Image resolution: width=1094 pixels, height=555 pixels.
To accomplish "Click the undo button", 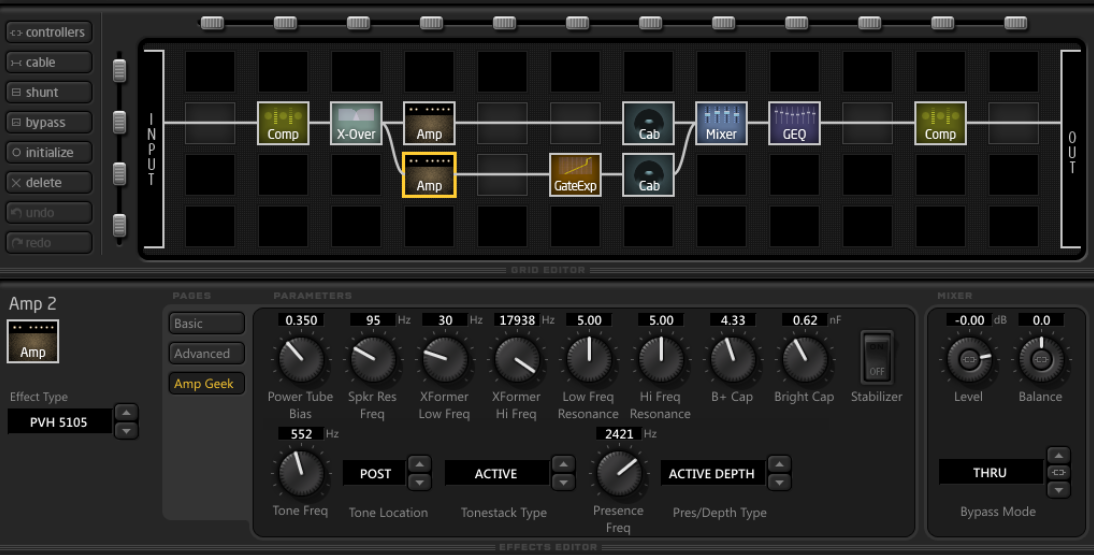I will [49, 212].
